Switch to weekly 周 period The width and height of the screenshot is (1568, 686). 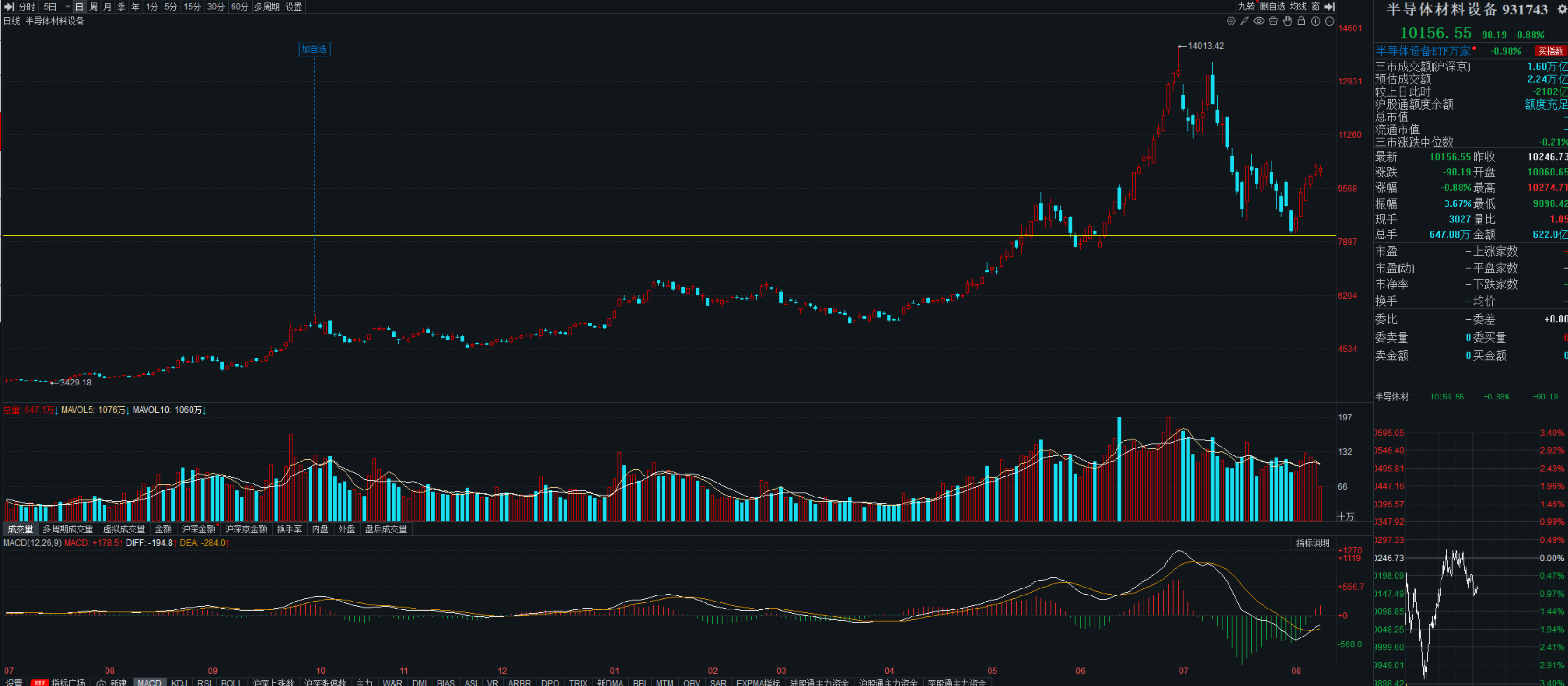93,7
